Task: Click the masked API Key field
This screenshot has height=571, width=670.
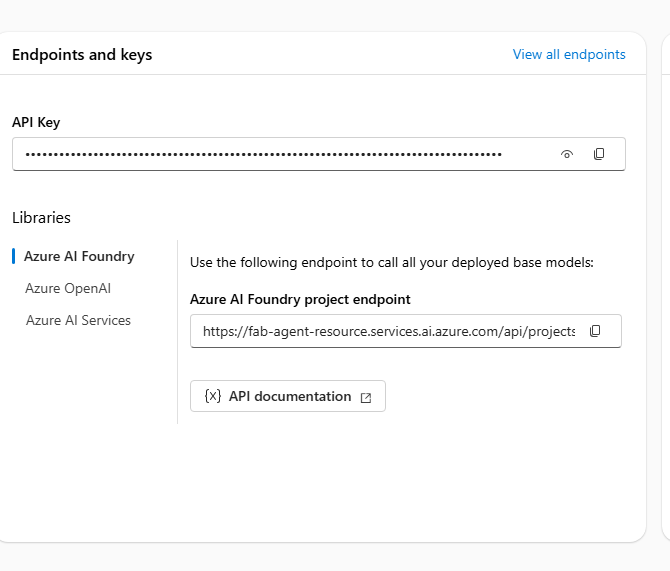Action: [x=319, y=154]
